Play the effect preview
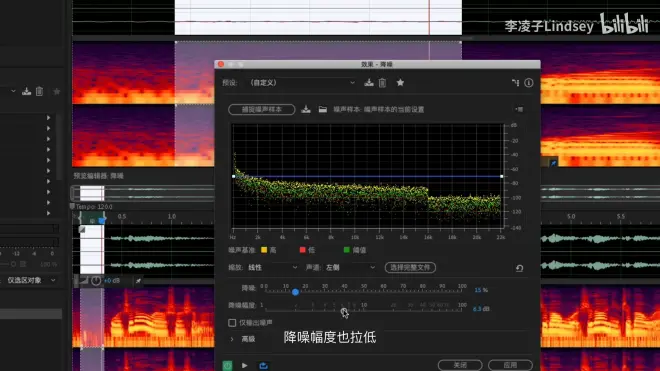 245,366
